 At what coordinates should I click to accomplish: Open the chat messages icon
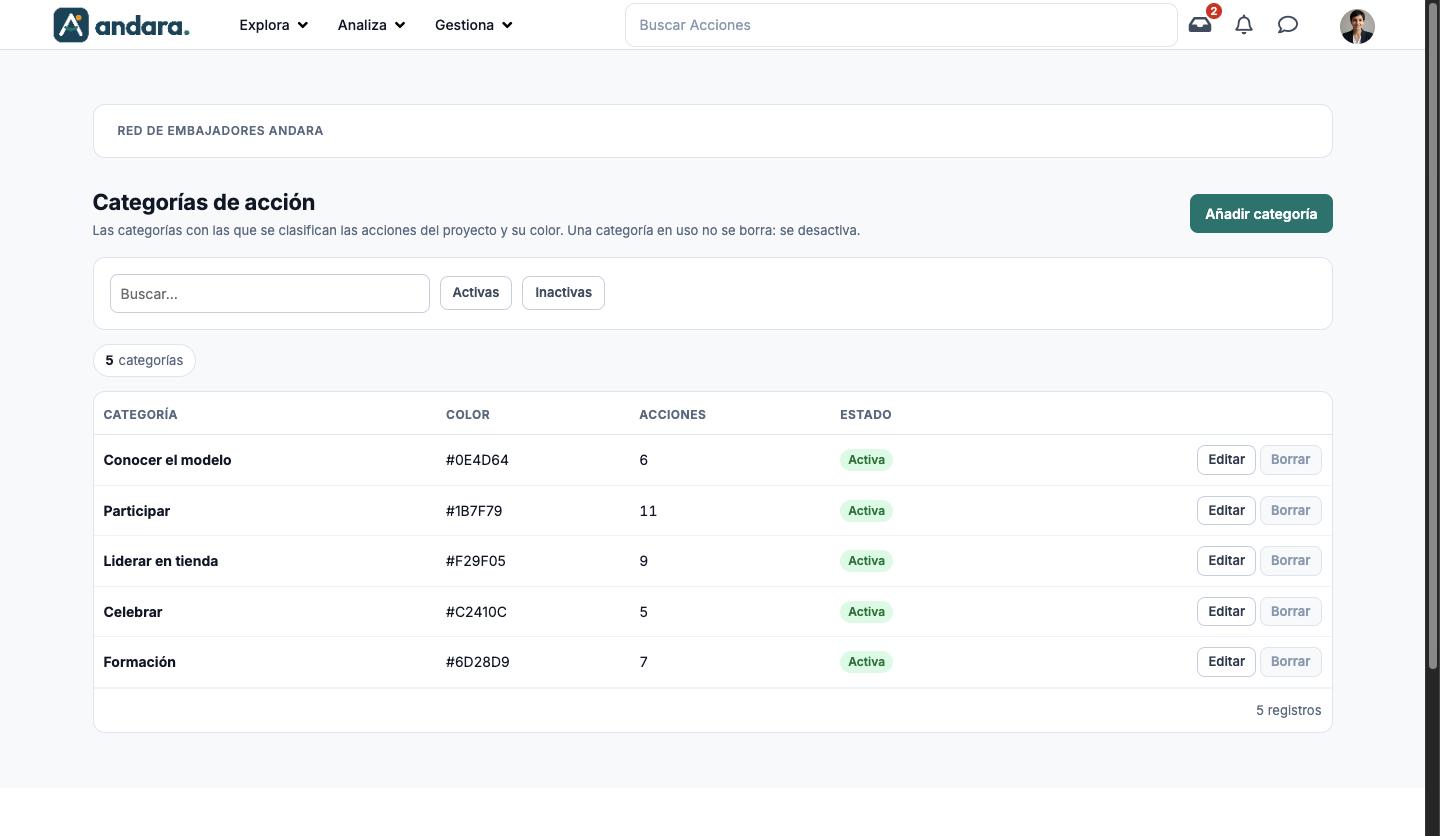point(1288,25)
